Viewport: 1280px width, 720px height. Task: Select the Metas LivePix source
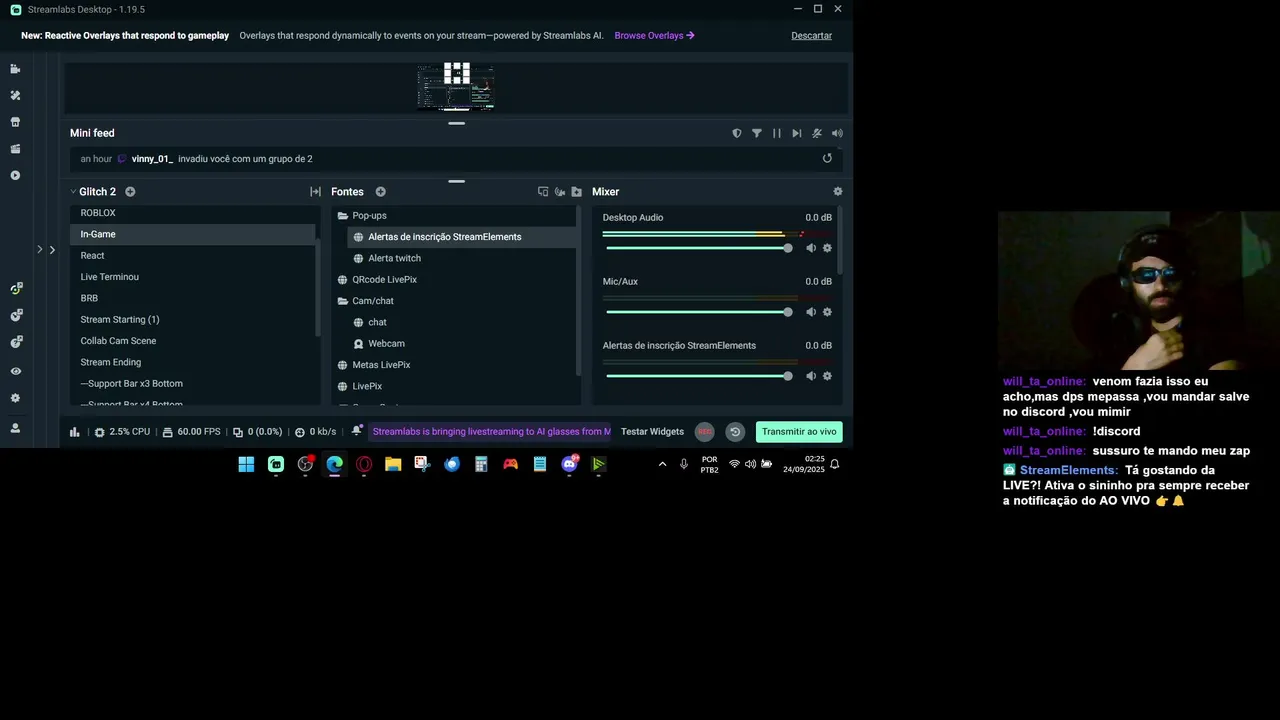(454, 365)
